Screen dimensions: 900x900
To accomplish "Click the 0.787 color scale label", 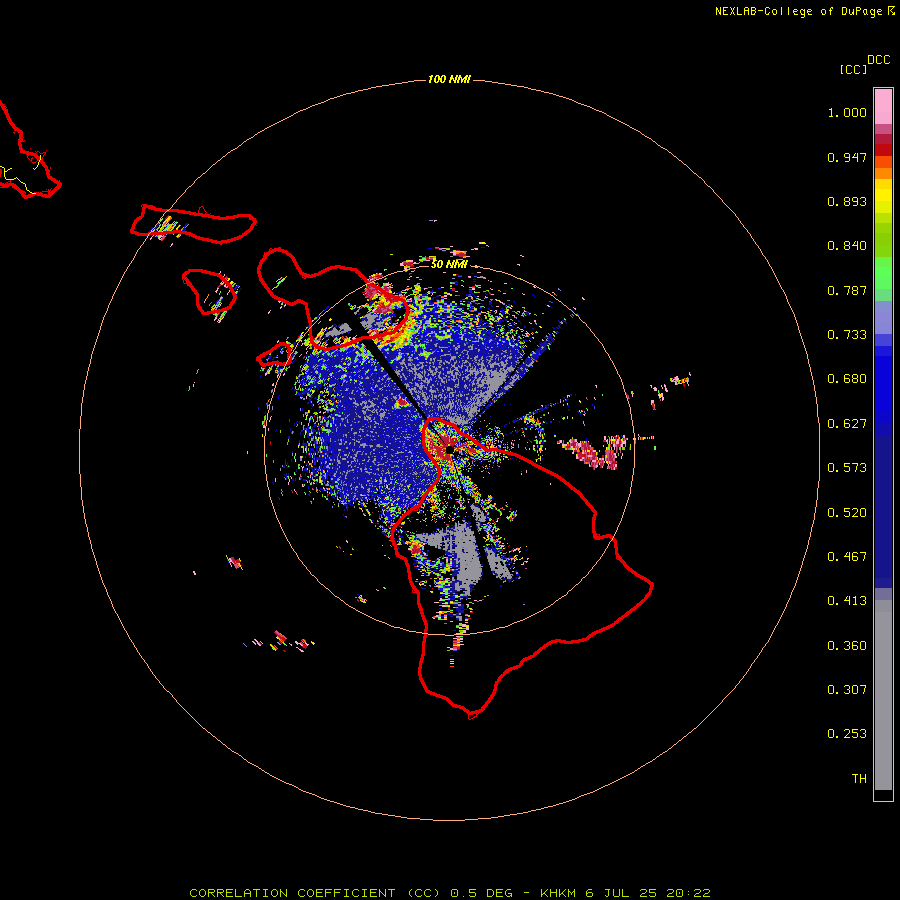I will (847, 290).
